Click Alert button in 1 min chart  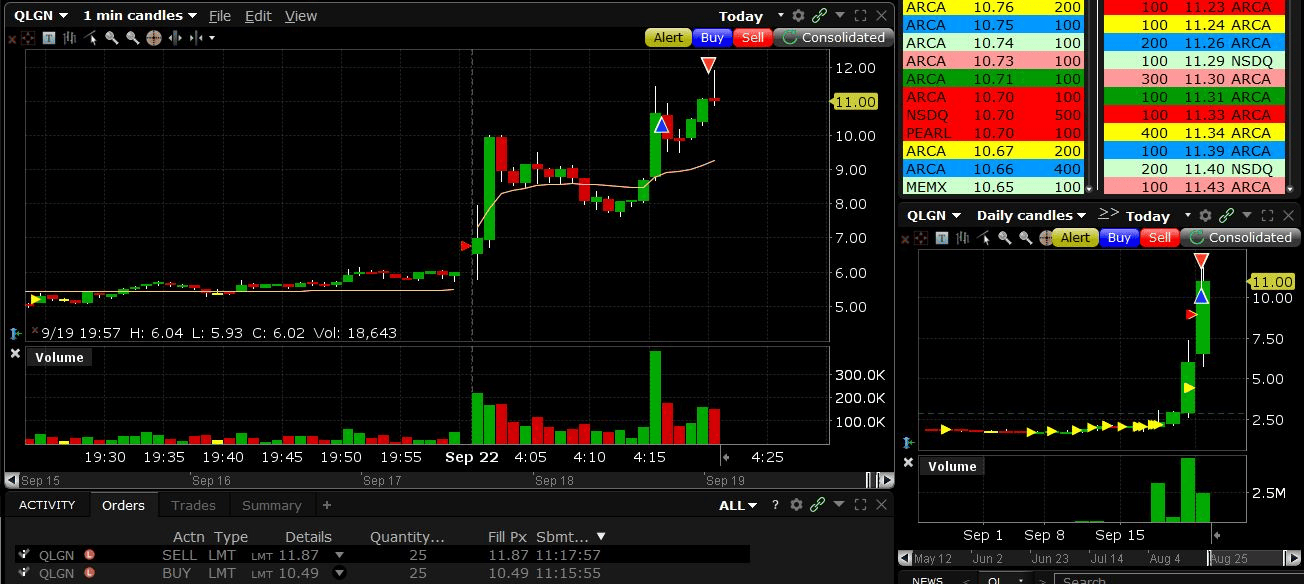[668, 37]
